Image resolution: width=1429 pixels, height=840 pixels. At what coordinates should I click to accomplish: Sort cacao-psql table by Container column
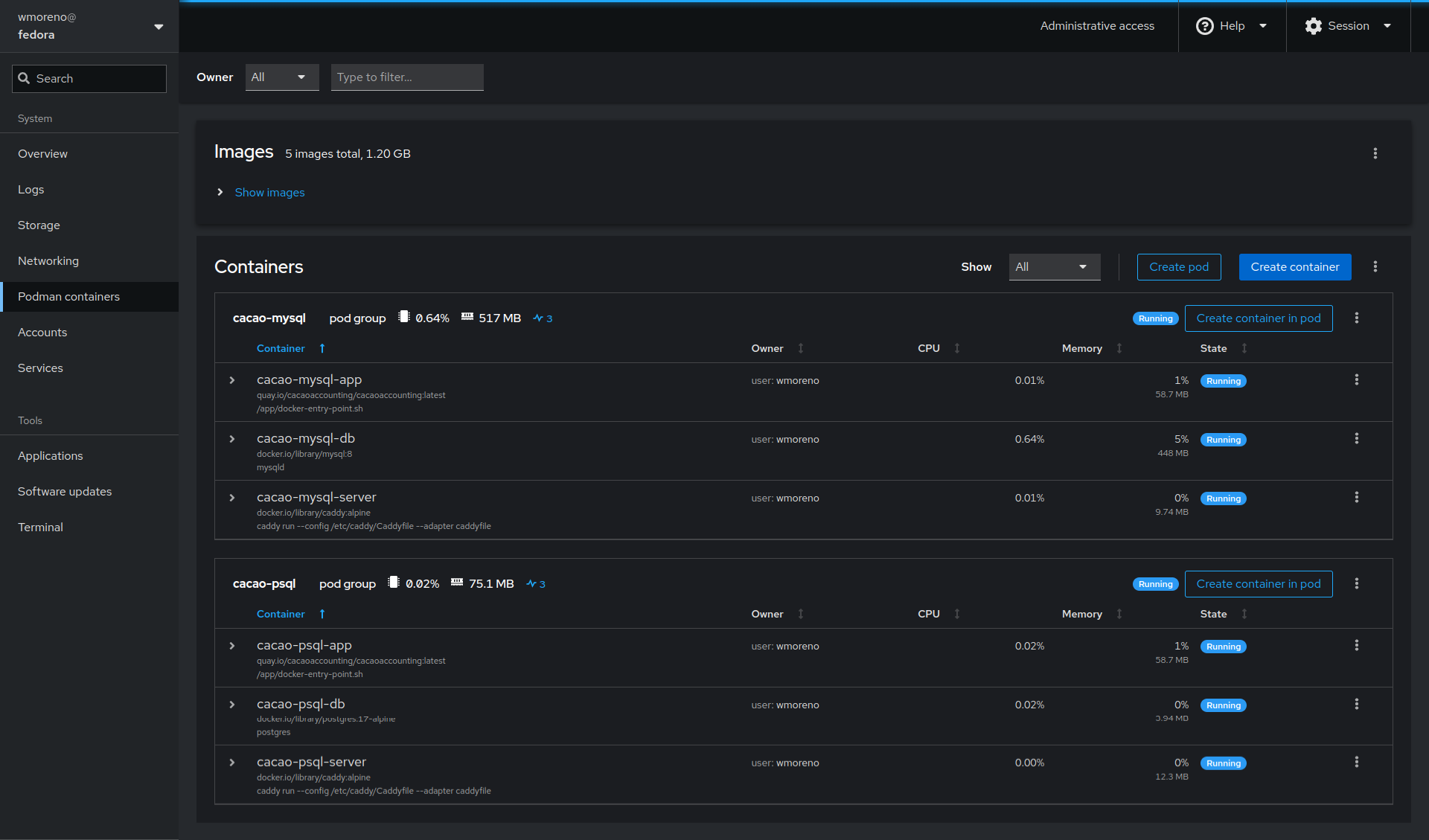pos(291,614)
